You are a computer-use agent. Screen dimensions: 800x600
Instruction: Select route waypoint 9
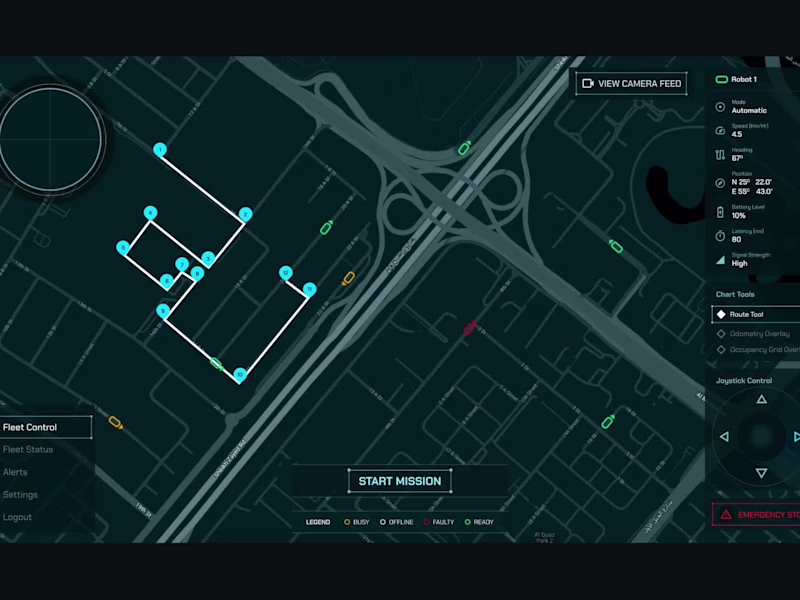(163, 310)
